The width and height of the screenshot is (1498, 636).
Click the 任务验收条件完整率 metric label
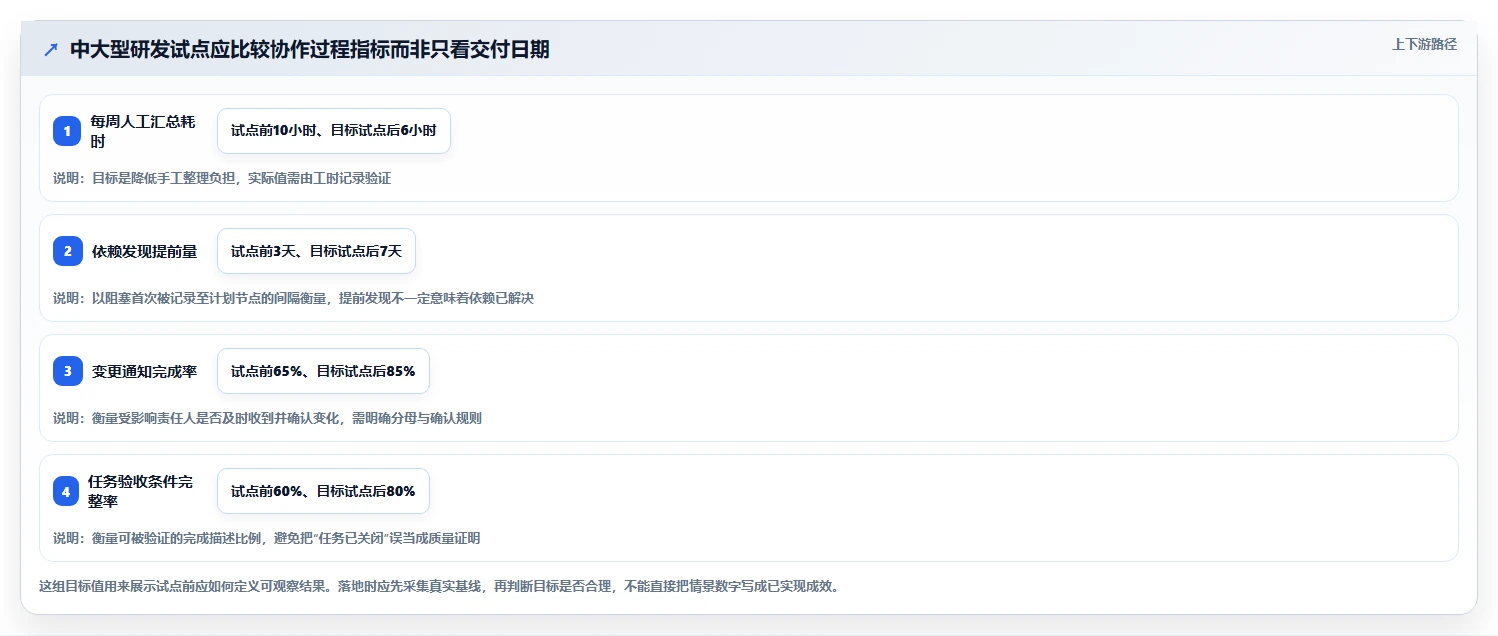click(141, 491)
